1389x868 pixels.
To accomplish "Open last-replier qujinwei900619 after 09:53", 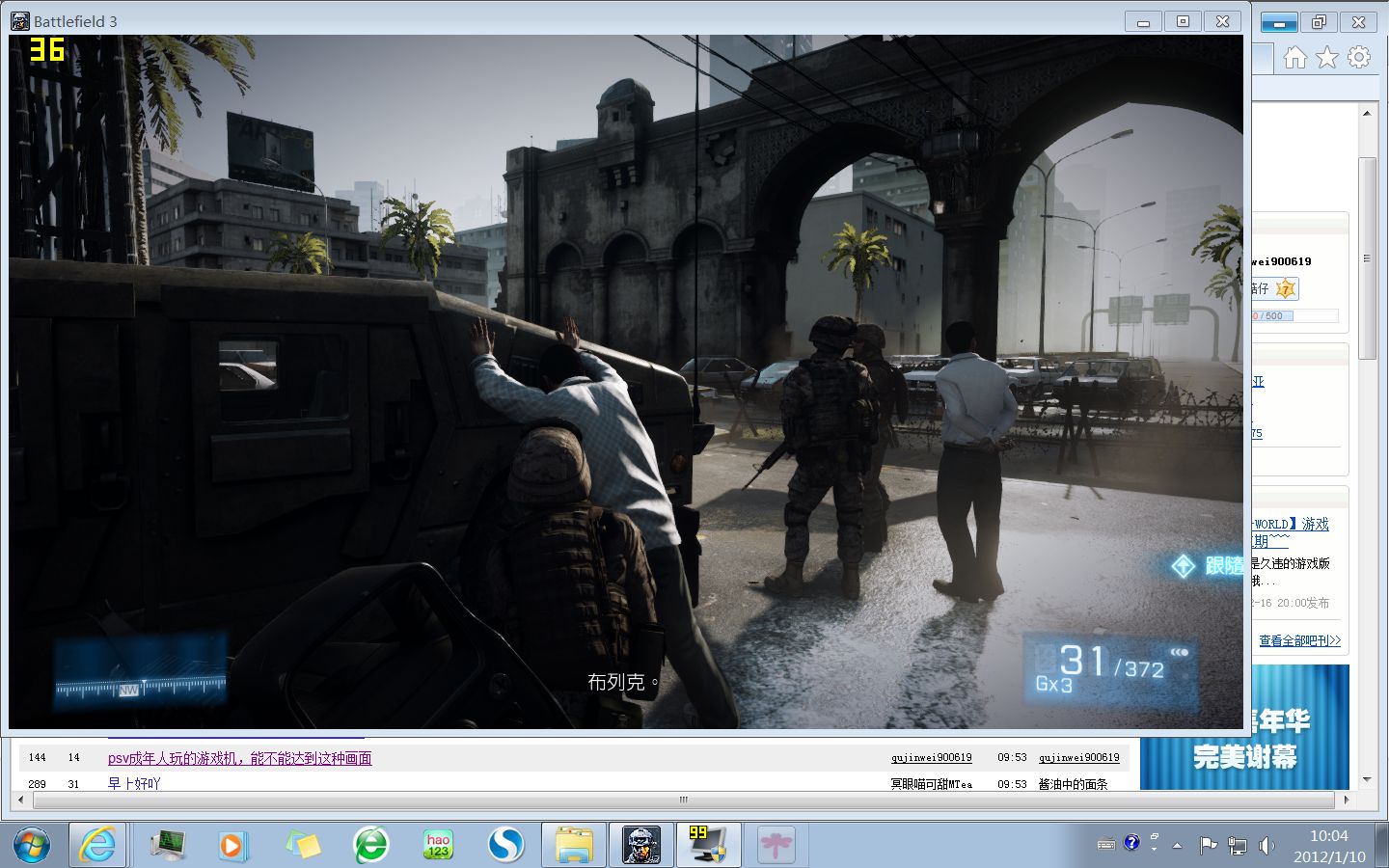I will click(1079, 758).
